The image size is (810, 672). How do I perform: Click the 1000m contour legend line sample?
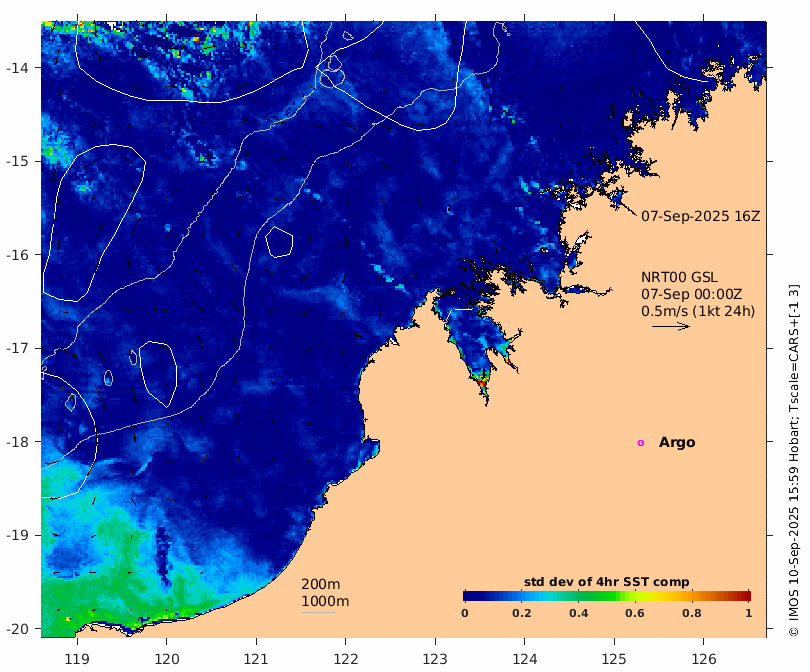[x=318, y=613]
